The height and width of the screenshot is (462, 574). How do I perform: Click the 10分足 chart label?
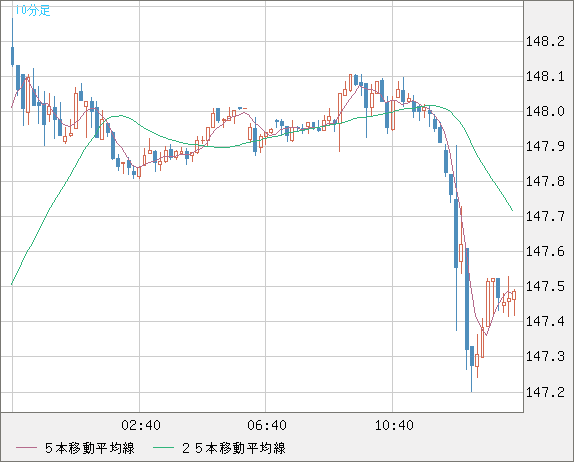(32, 10)
